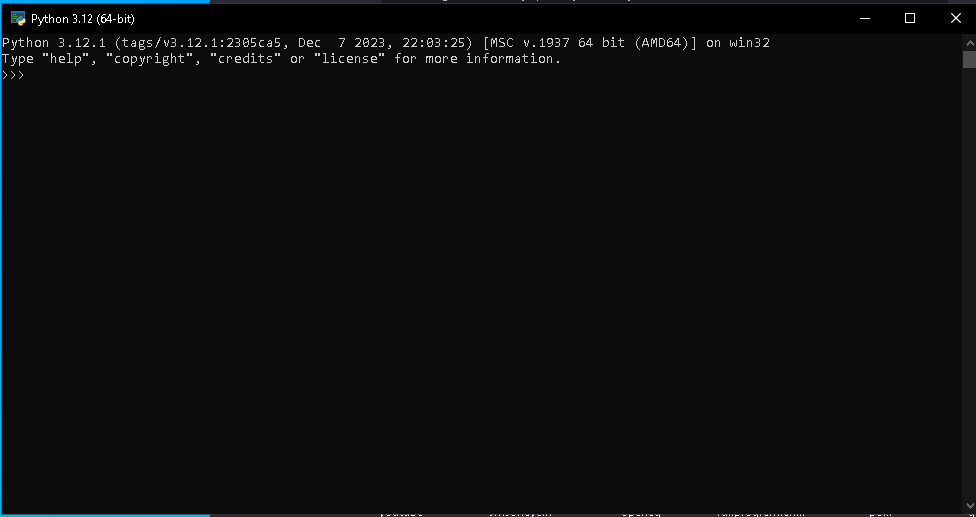This screenshot has width=976, height=517.
Task: Click the "Python 3.12.1" version text
Action: coord(54,43)
